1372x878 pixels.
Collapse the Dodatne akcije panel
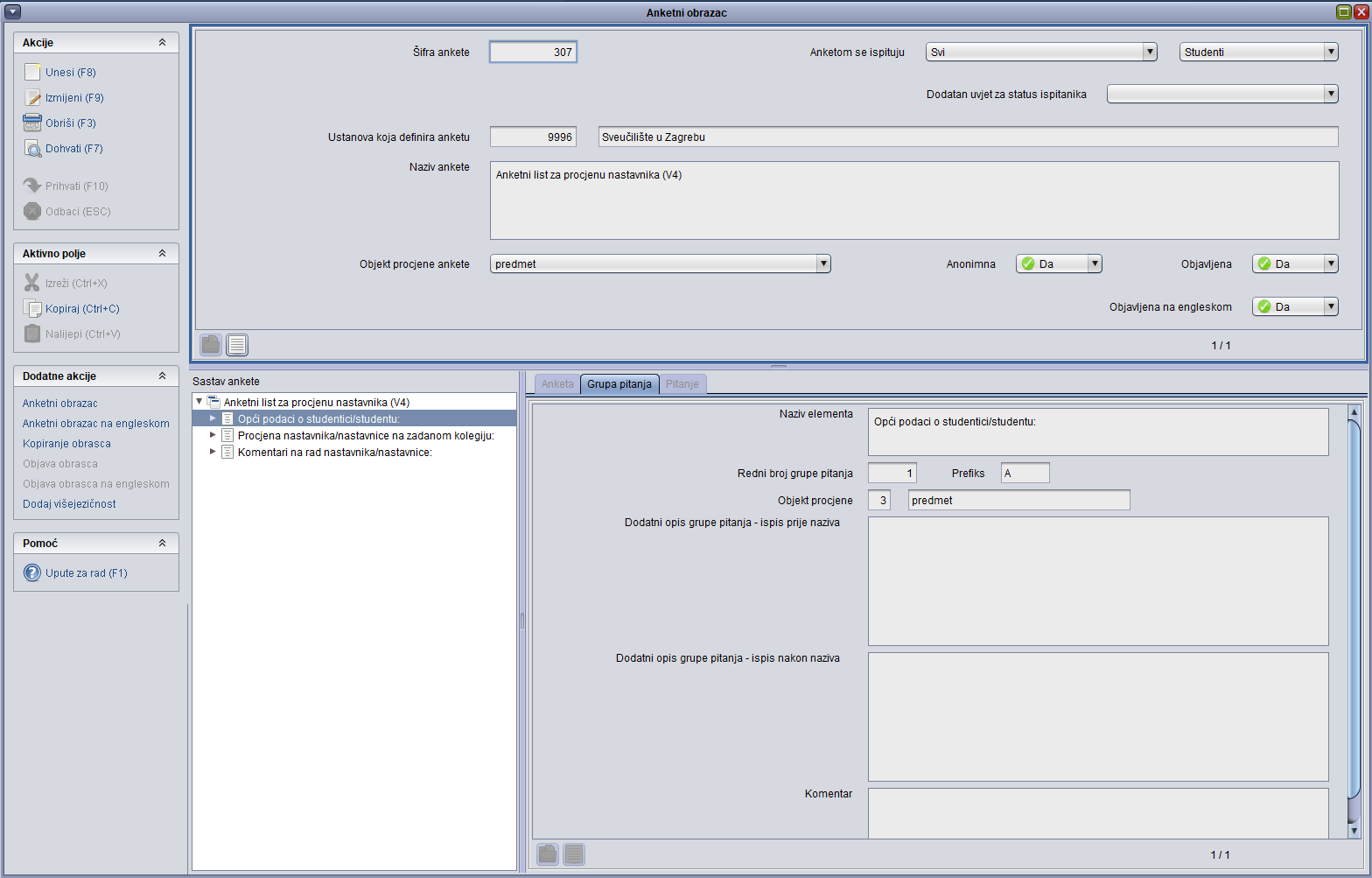(x=162, y=376)
